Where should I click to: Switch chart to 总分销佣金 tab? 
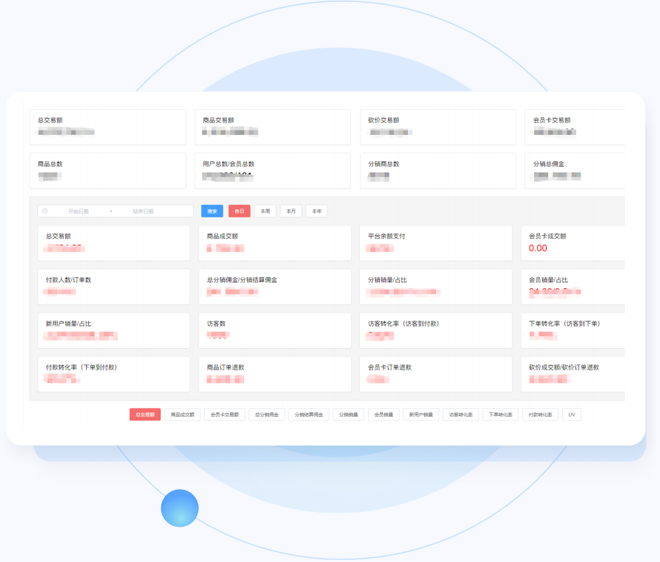[x=267, y=415]
